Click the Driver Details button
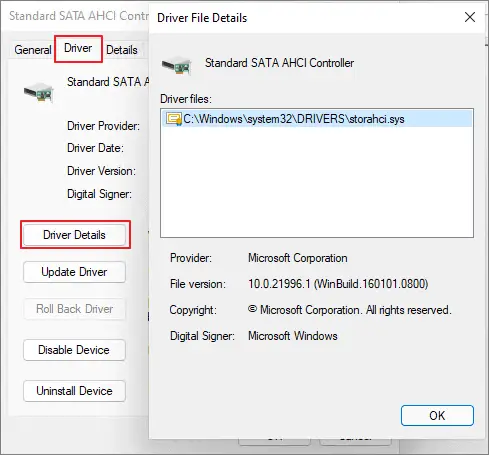 (x=74, y=235)
